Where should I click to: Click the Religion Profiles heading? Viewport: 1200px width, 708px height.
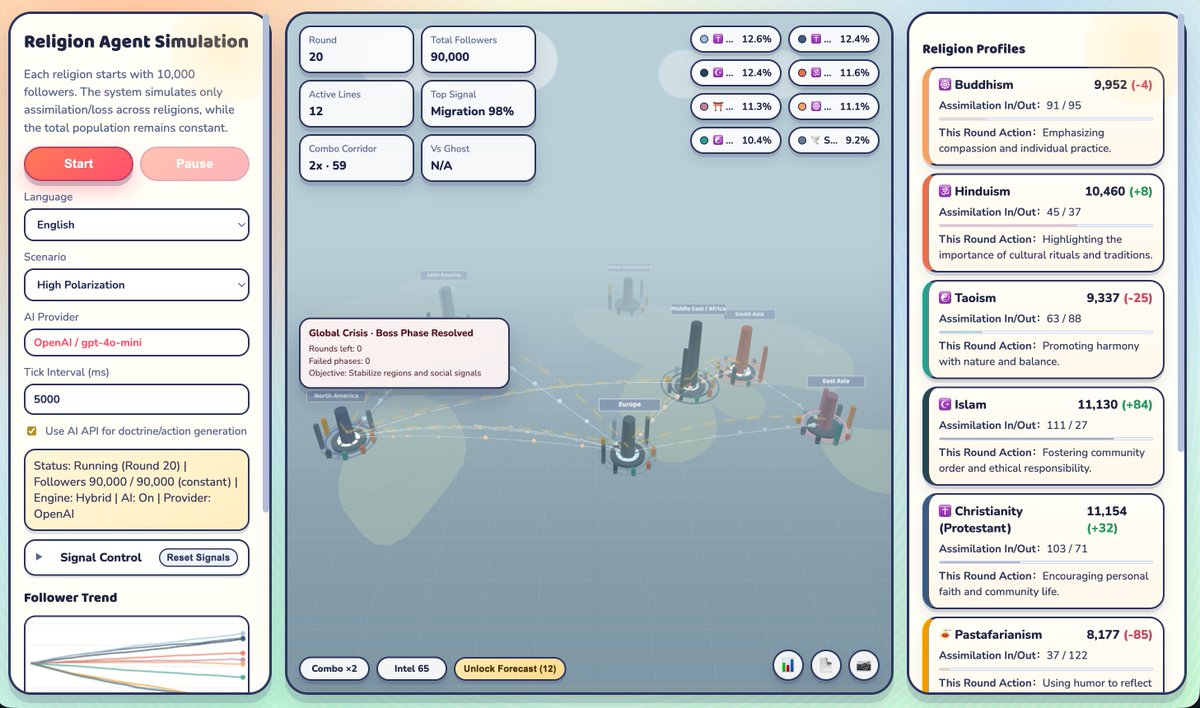tap(973, 49)
